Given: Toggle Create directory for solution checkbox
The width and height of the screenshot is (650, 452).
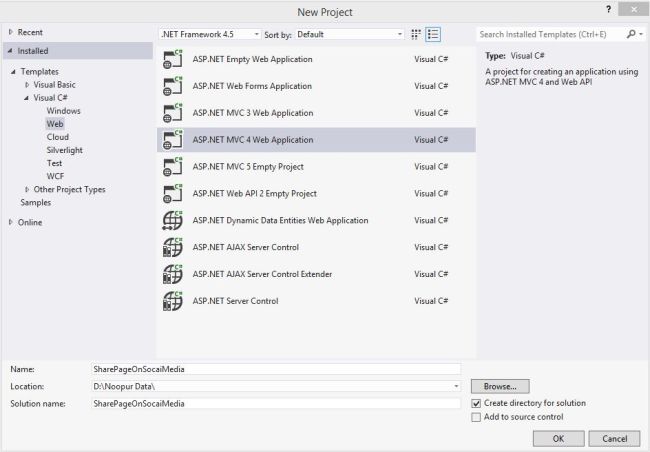Looking at the screenshot, I should [x=476, y=403].
